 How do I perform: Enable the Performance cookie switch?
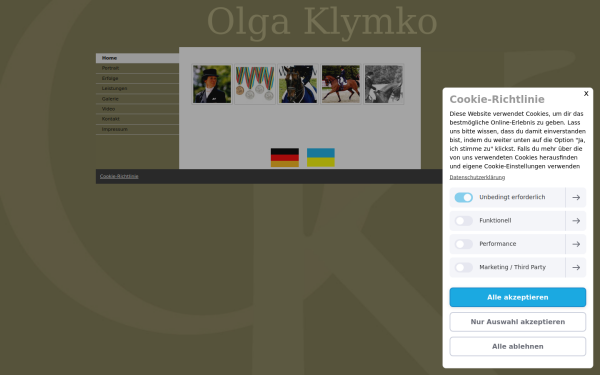463,244
